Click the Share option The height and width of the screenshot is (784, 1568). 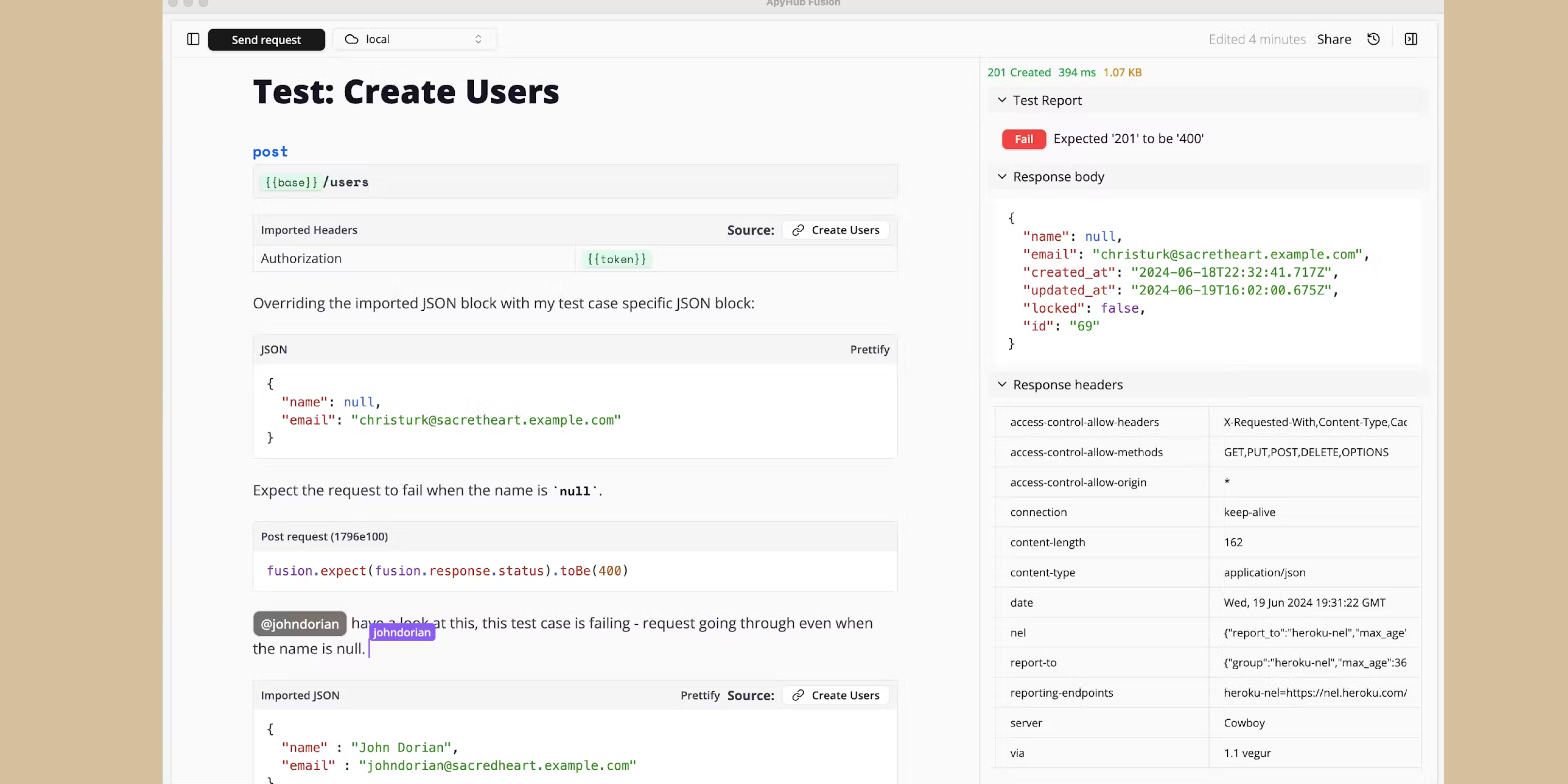coord(1334,38)
